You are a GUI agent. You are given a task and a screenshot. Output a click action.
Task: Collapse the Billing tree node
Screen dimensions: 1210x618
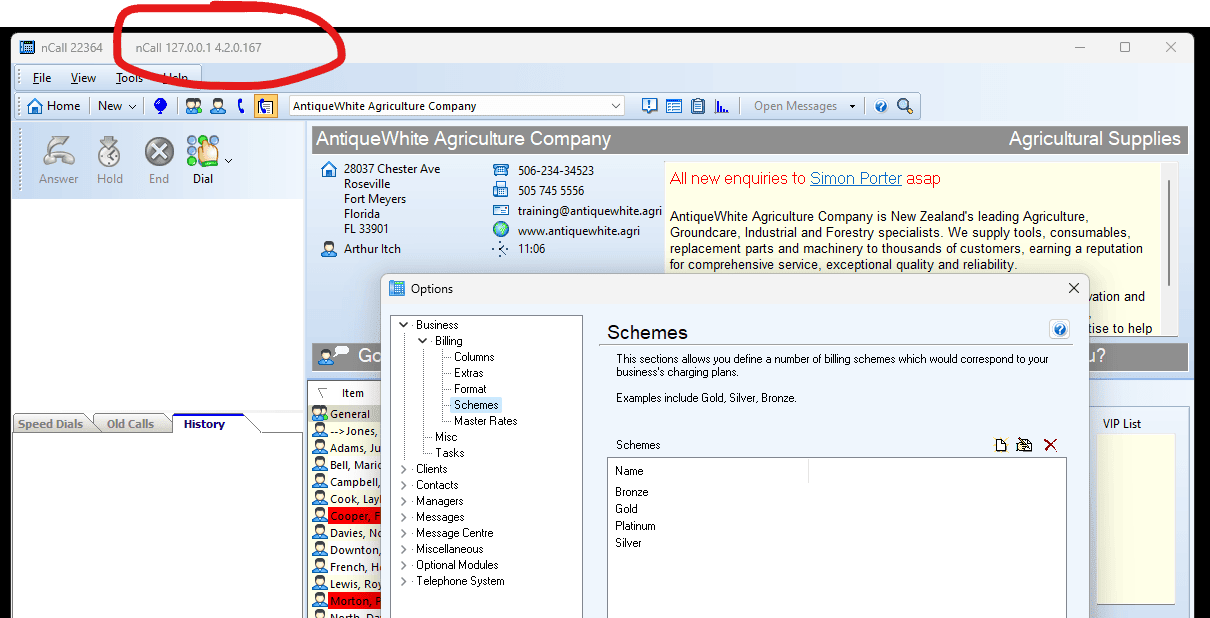423,341
